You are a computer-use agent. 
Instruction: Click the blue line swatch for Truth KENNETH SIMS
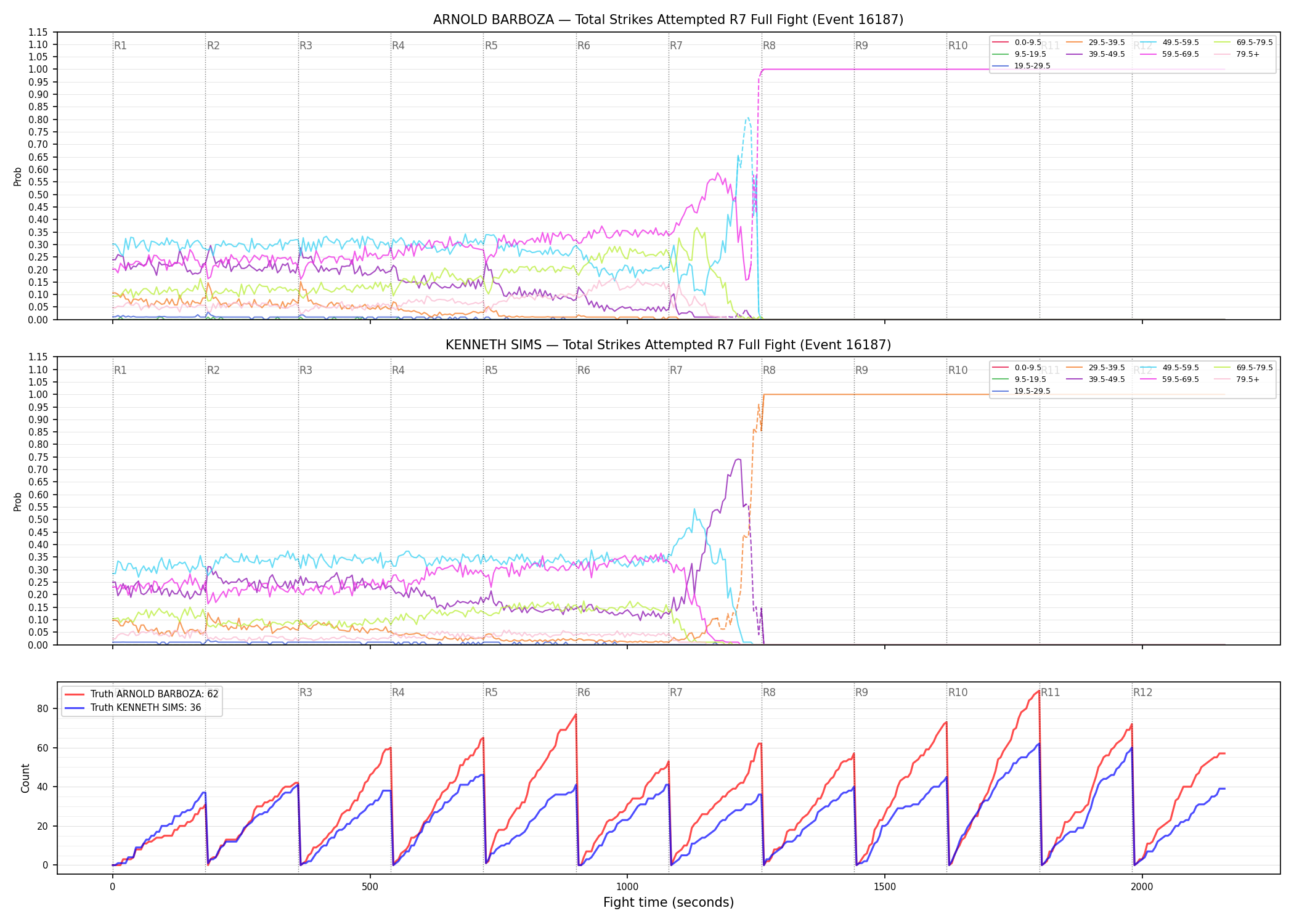[x=75, y=708]
